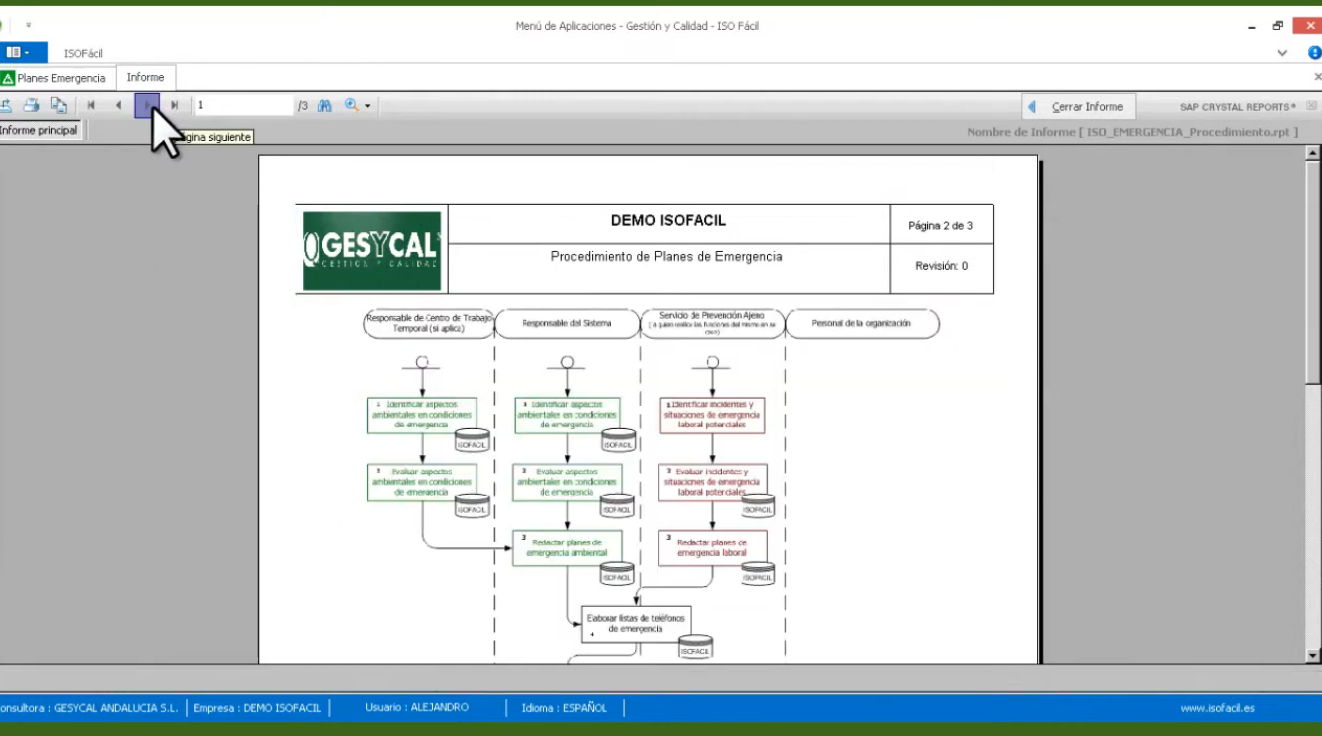Click 'Identificar incidentes y situaciones de emergencia' box

(x=712, y=415)
